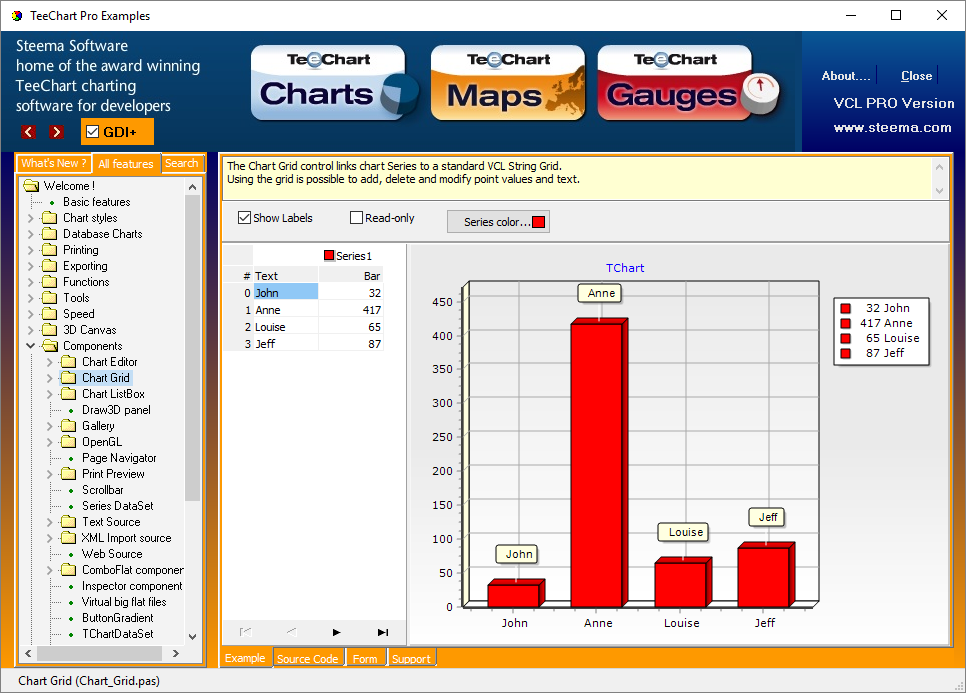Screen dimensions: 966x693
Task: Switch to the What's New tab
Action: [54, 163]
